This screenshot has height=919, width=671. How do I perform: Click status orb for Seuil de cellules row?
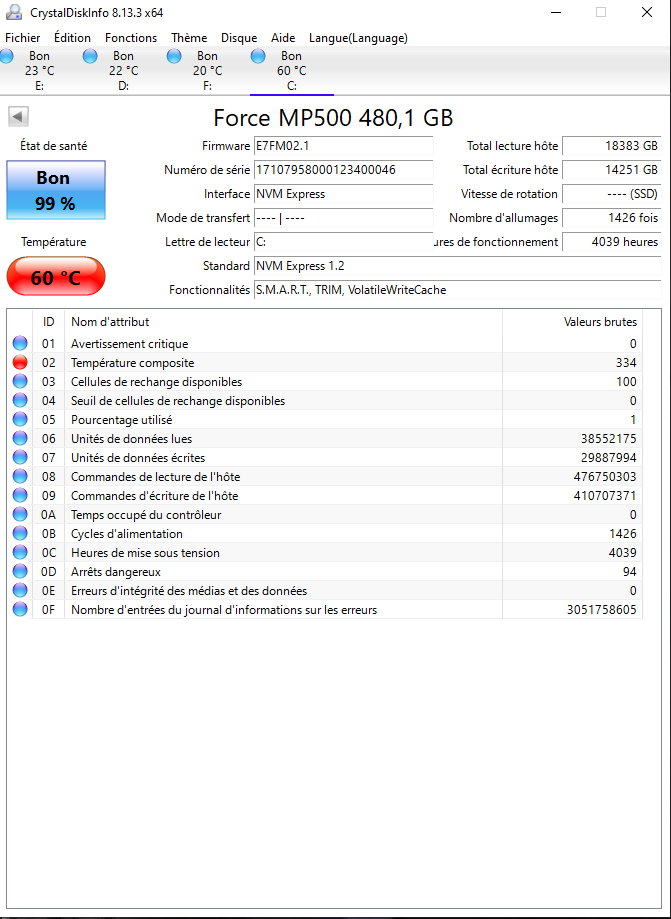pyautogui.click(x=20, y=401)
